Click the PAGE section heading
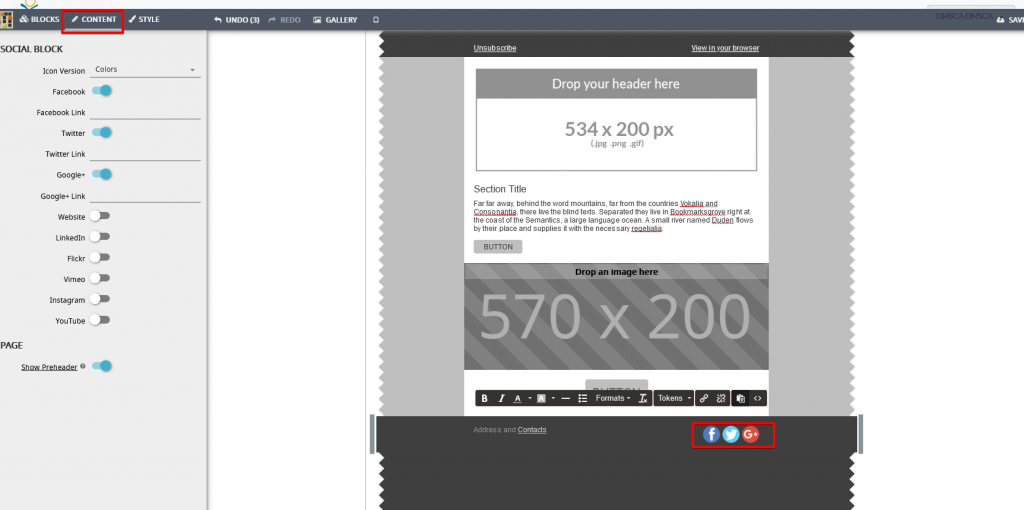 [11, 345]
